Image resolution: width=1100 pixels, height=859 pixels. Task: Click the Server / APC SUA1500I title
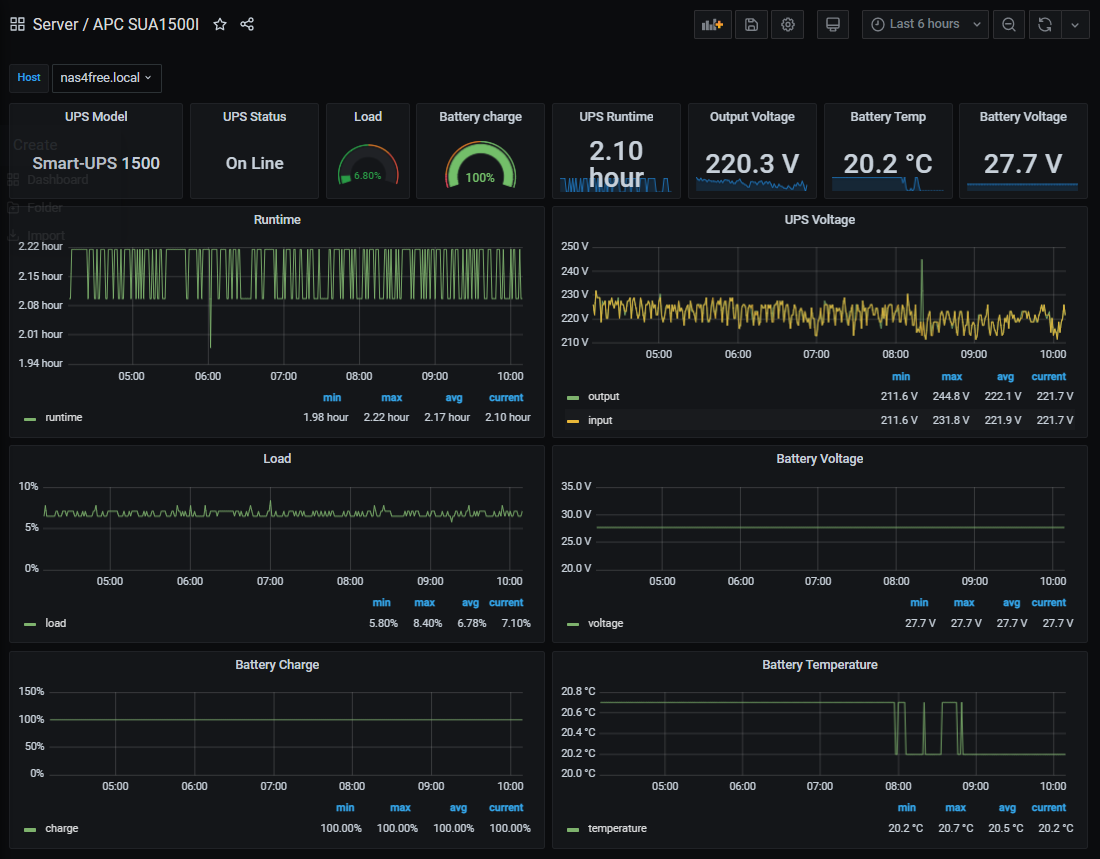(x=116, y=25)
